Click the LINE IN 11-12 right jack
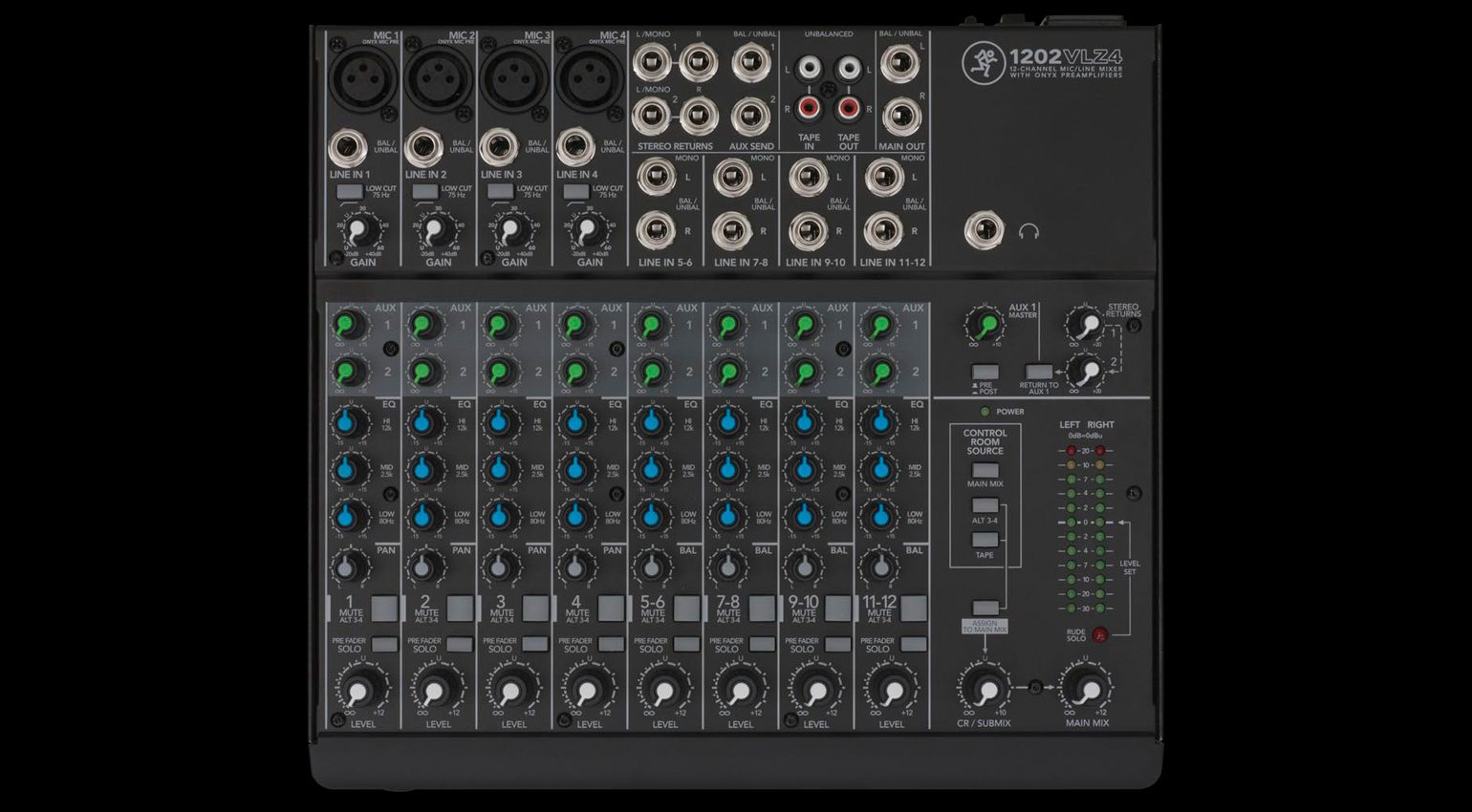1472x812 pixels. point(883,231)
